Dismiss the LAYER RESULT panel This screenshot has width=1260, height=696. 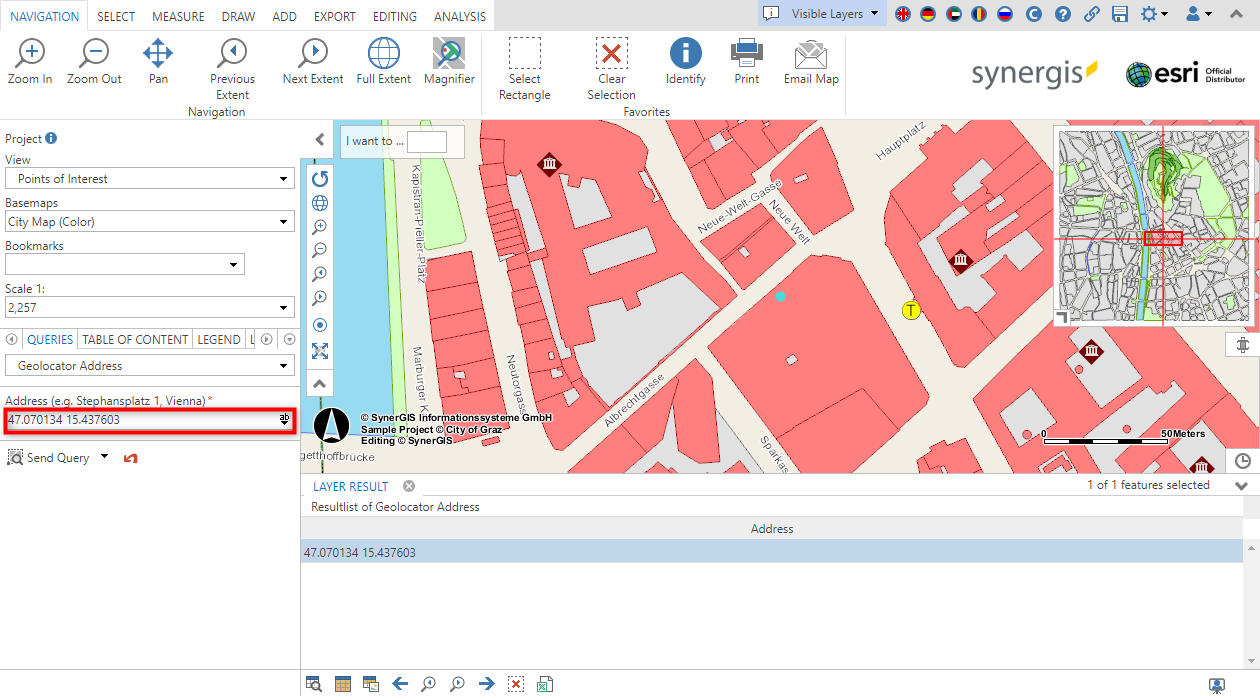pyautogui.click(x=408, y=486)
